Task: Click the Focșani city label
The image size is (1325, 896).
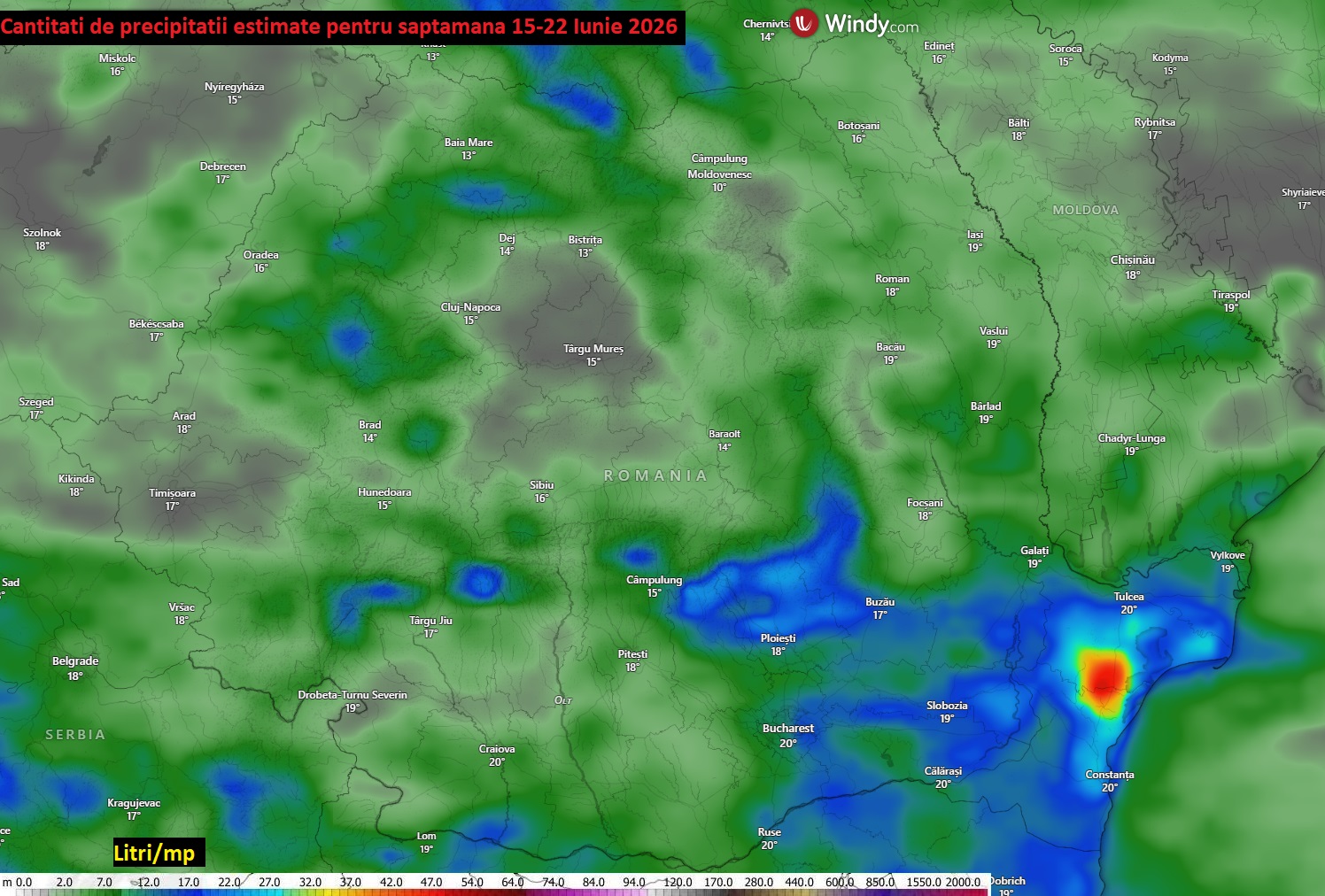Action: click(x=925, y=503)
